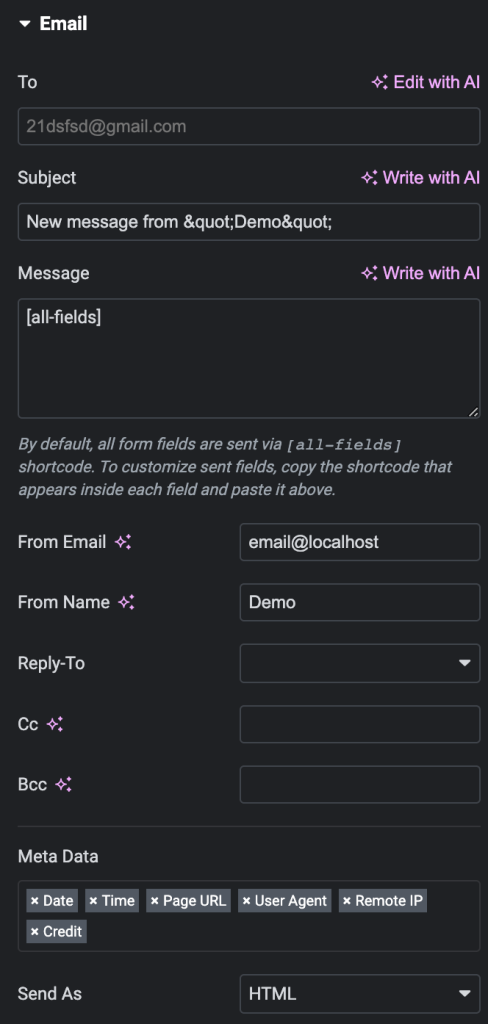This screenshot has height=1024, width=488.
Task: Remove the Page URL meta data tag
Action: click(155, 901)
